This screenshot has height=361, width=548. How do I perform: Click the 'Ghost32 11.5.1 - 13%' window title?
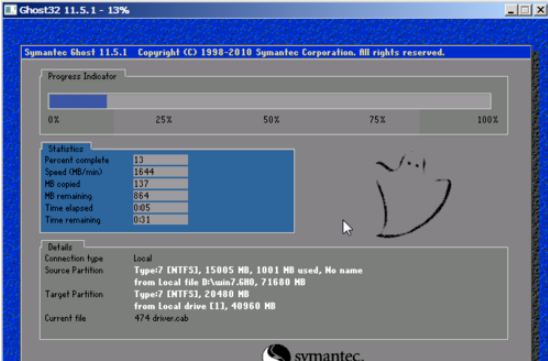[74, 10]
